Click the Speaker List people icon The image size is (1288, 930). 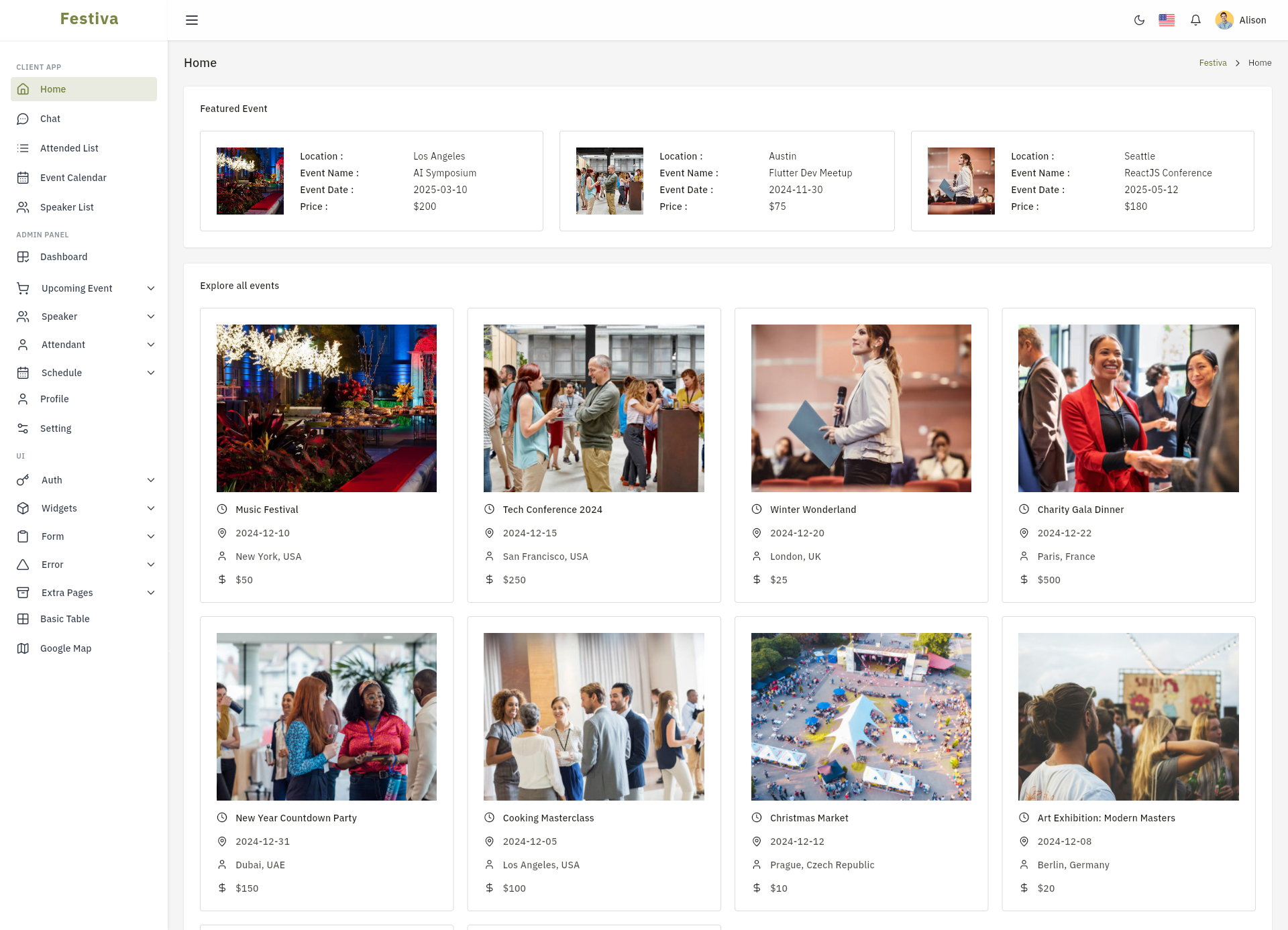click(x=23, y=207)
